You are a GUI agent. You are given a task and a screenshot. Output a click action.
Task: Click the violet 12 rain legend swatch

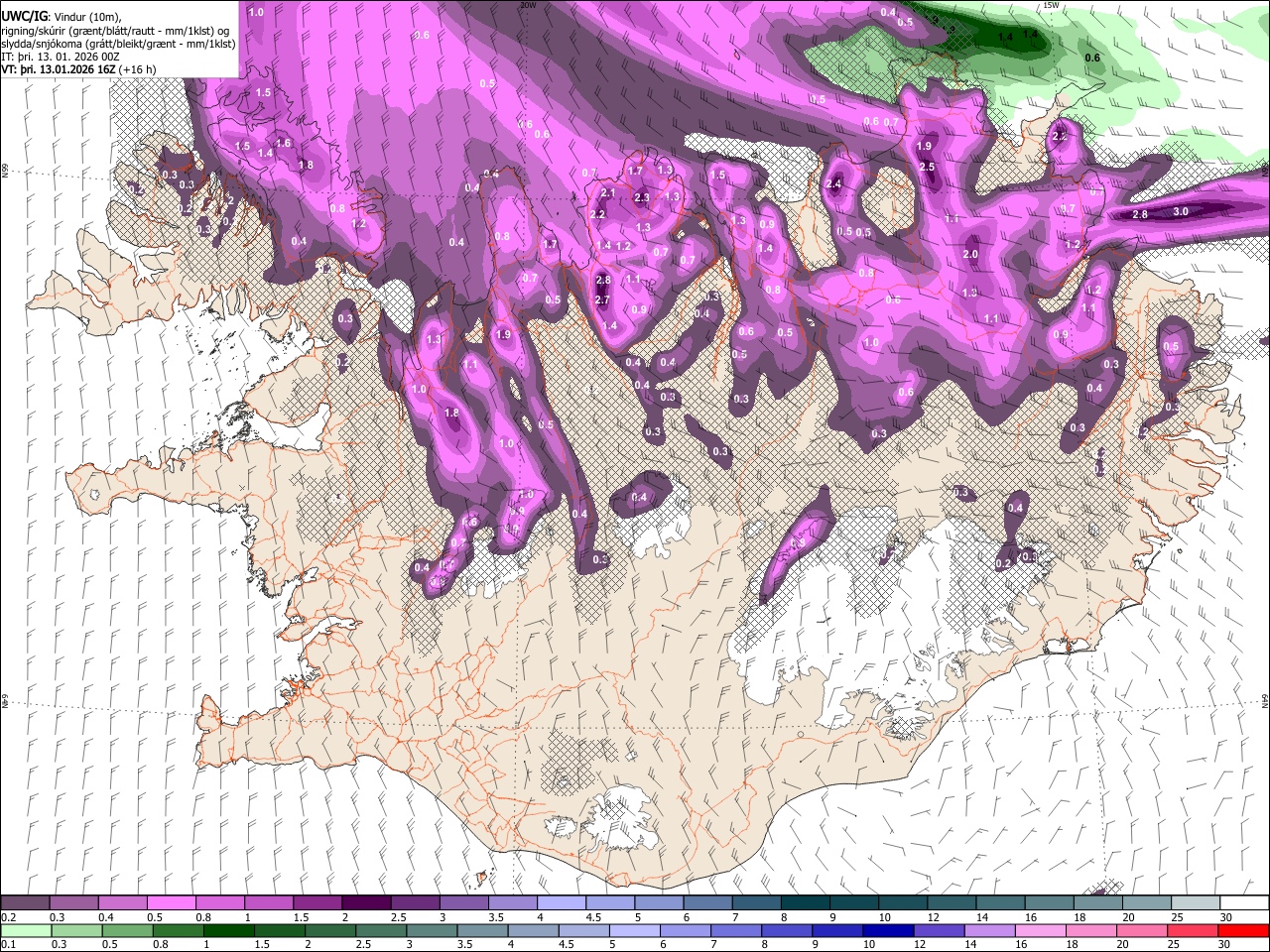938,930
